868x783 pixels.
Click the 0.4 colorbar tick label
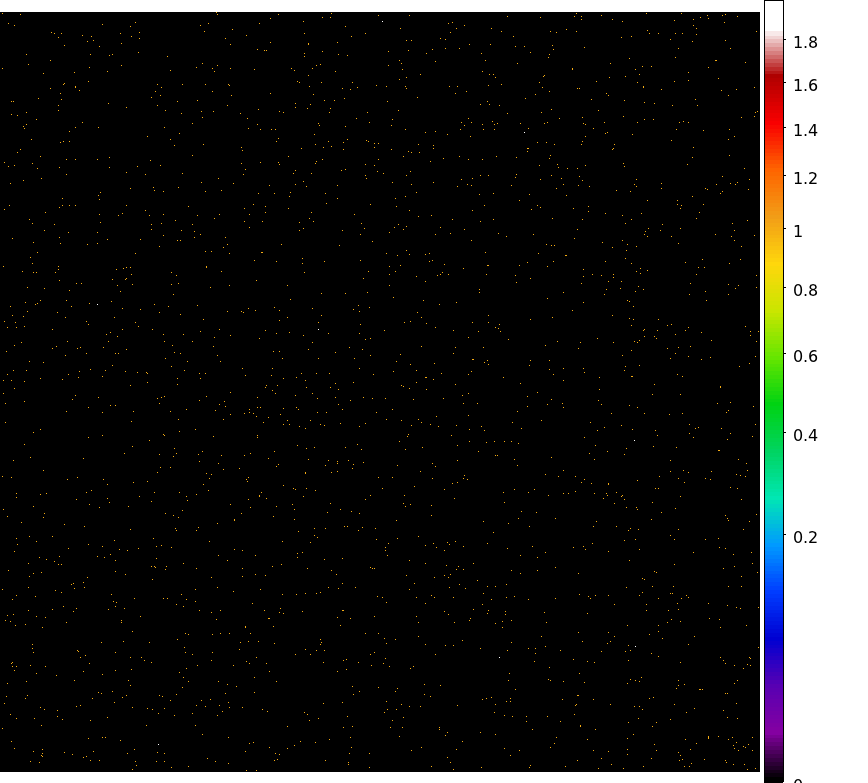point(805,435)
